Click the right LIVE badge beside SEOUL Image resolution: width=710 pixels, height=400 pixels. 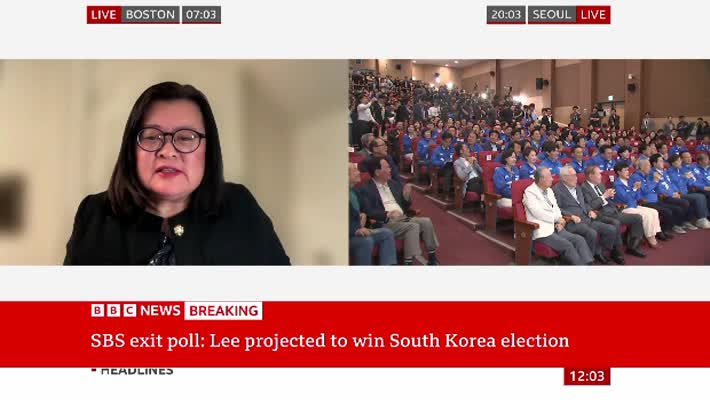pos(593,14)
